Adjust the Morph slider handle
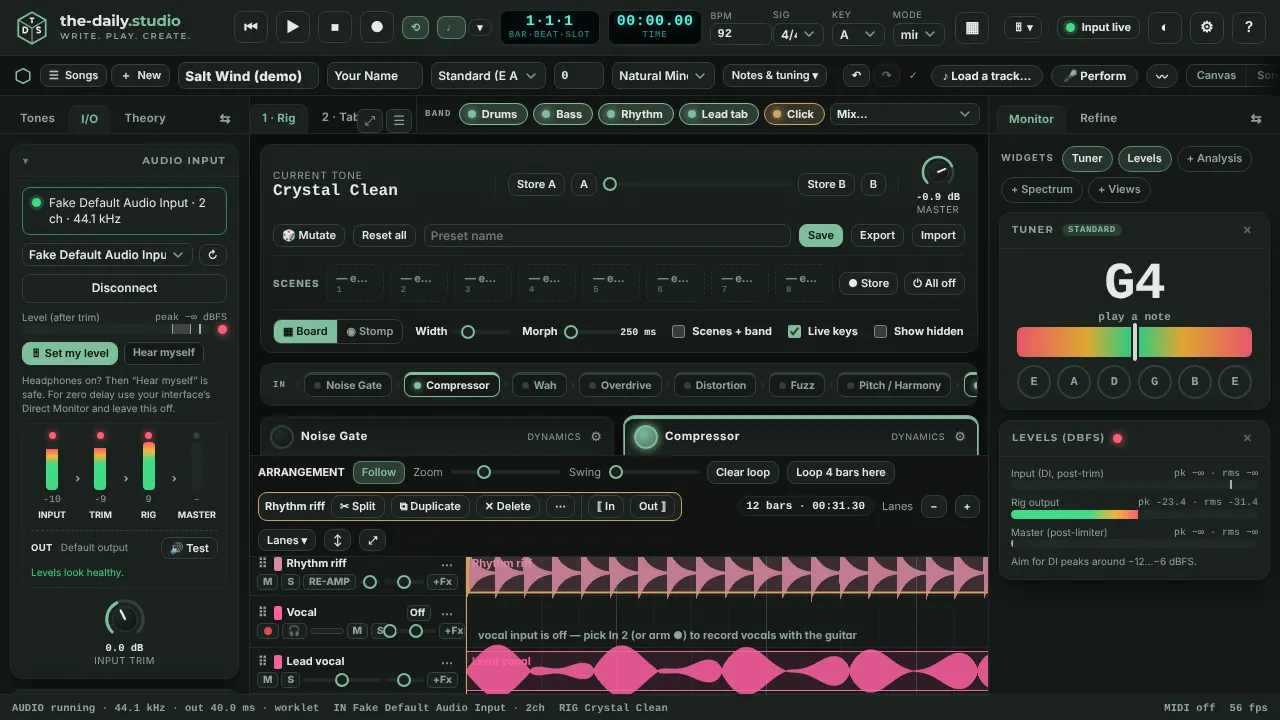Image resolution: width=1280 pixels, height=720 pixels. coord(571,331)
